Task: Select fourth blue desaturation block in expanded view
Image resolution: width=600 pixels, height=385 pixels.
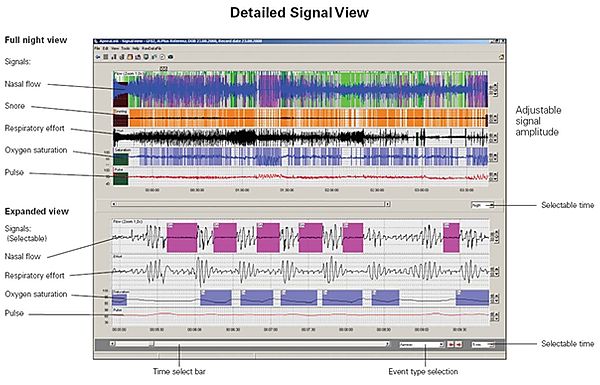Action: [299, 298]
